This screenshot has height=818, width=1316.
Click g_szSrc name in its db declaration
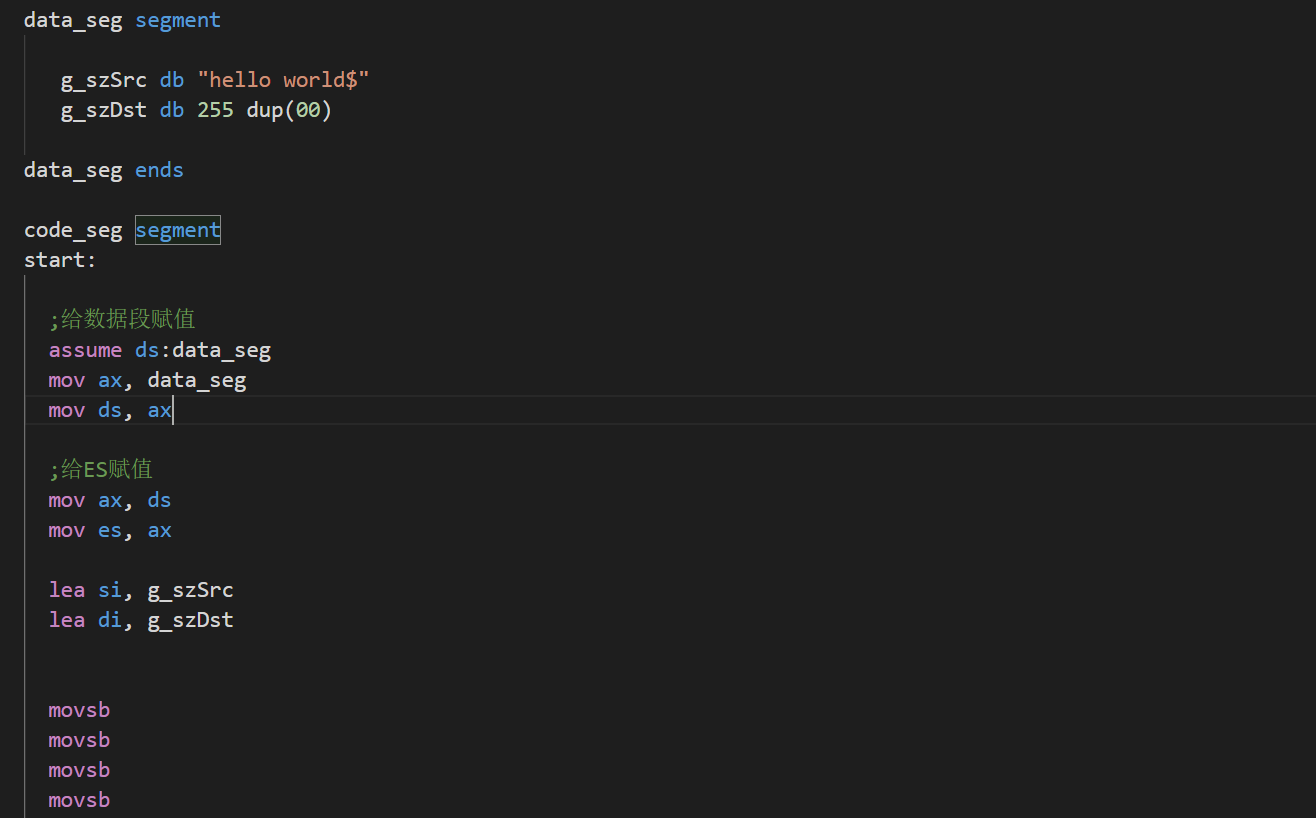tap(104, 80)
